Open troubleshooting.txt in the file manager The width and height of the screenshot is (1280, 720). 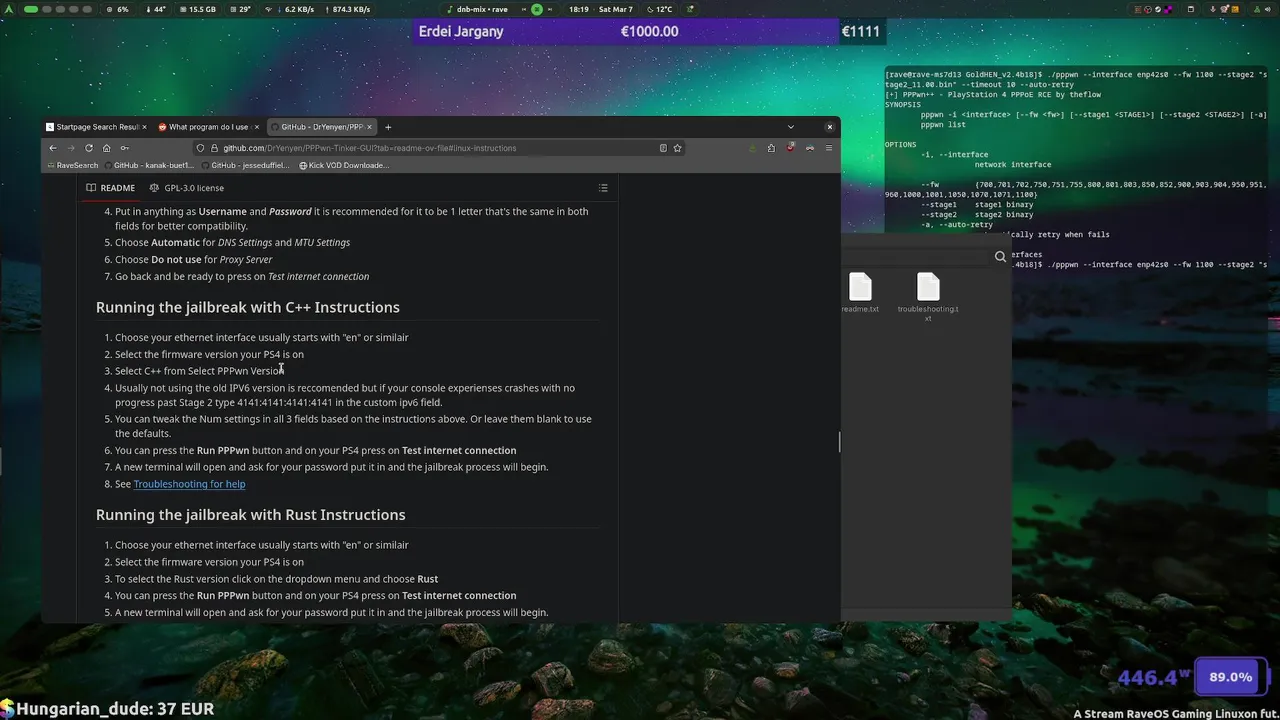pos(928,297)
